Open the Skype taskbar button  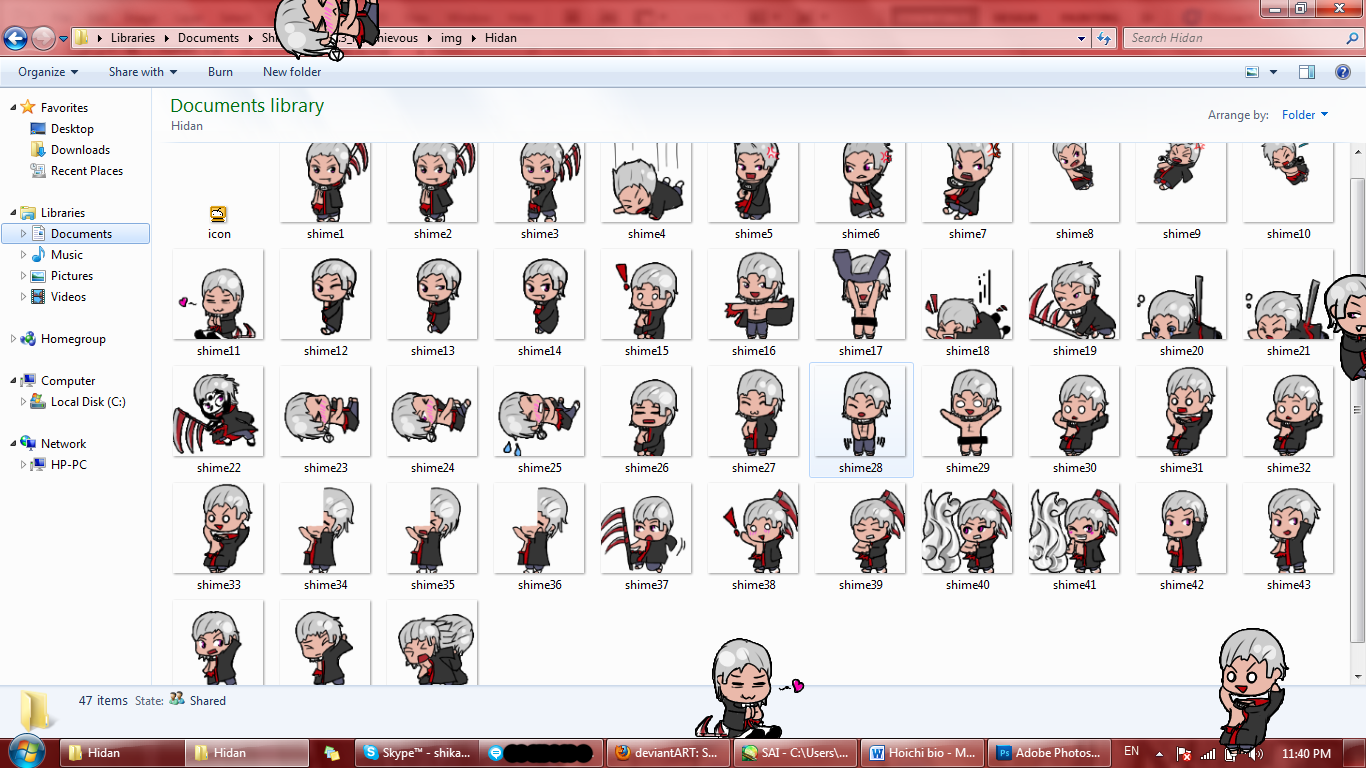(x=417, y=753)
